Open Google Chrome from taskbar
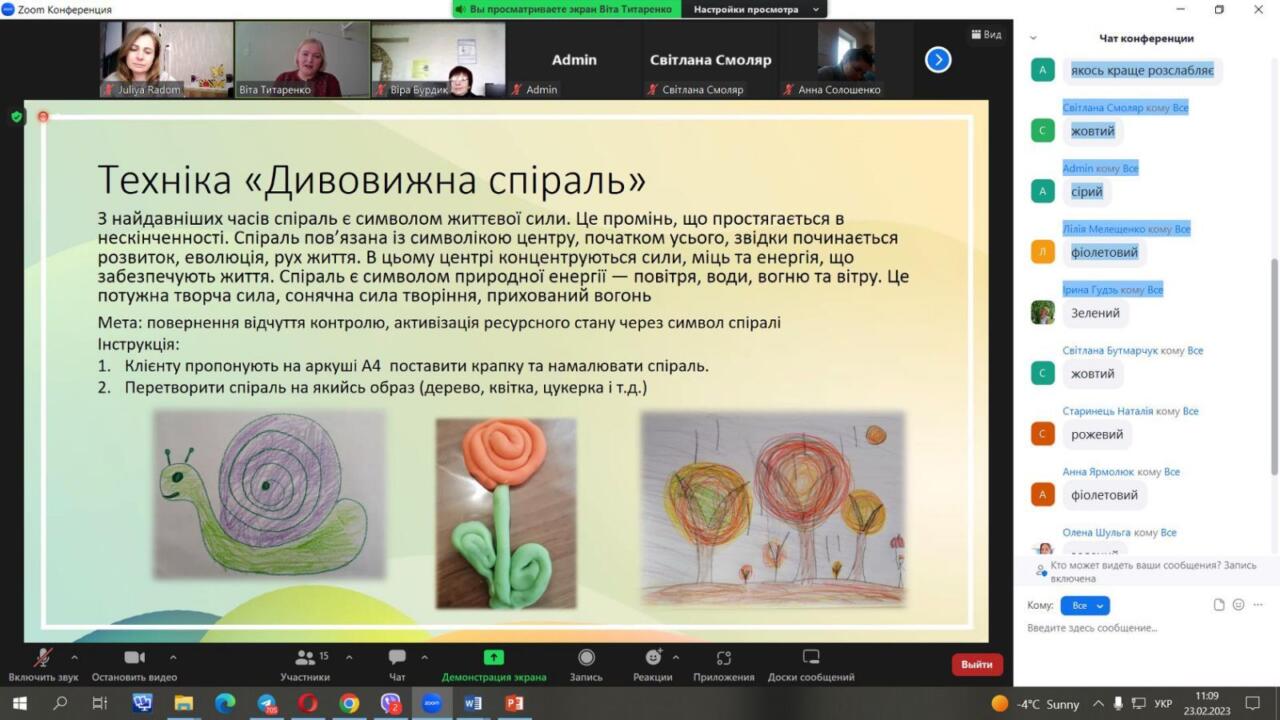Image resolution: width=1280 pixels, height=720 pixels. click(349, 703)
